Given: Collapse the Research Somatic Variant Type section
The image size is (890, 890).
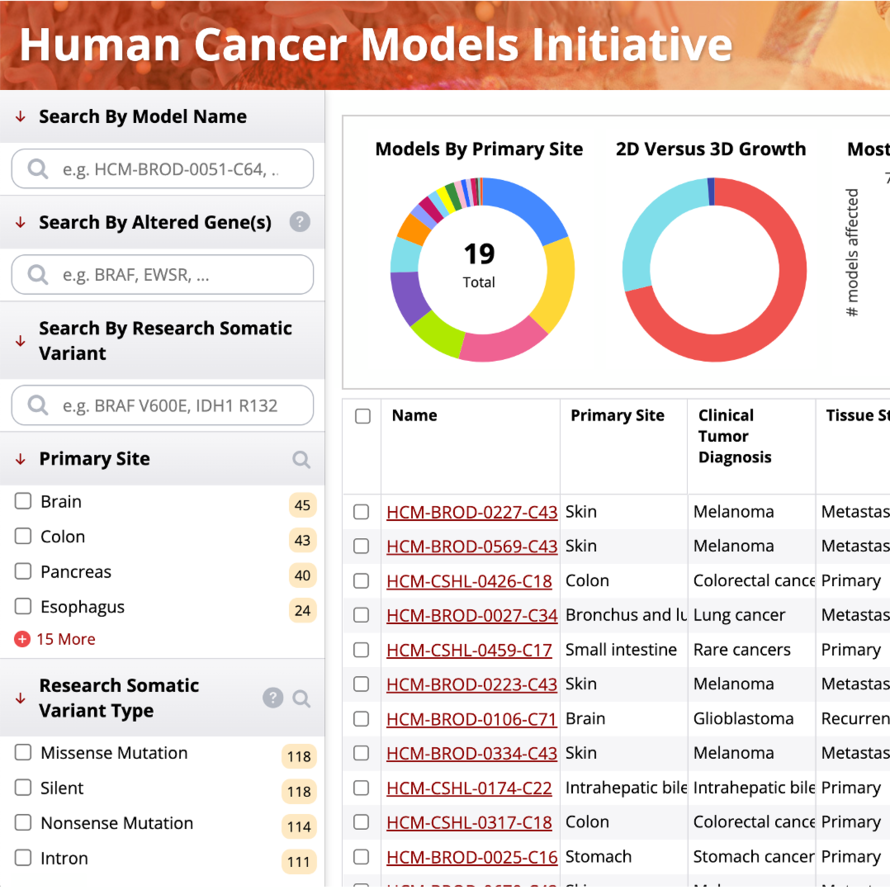Looking at the screenshot, I should click(18, 697).
